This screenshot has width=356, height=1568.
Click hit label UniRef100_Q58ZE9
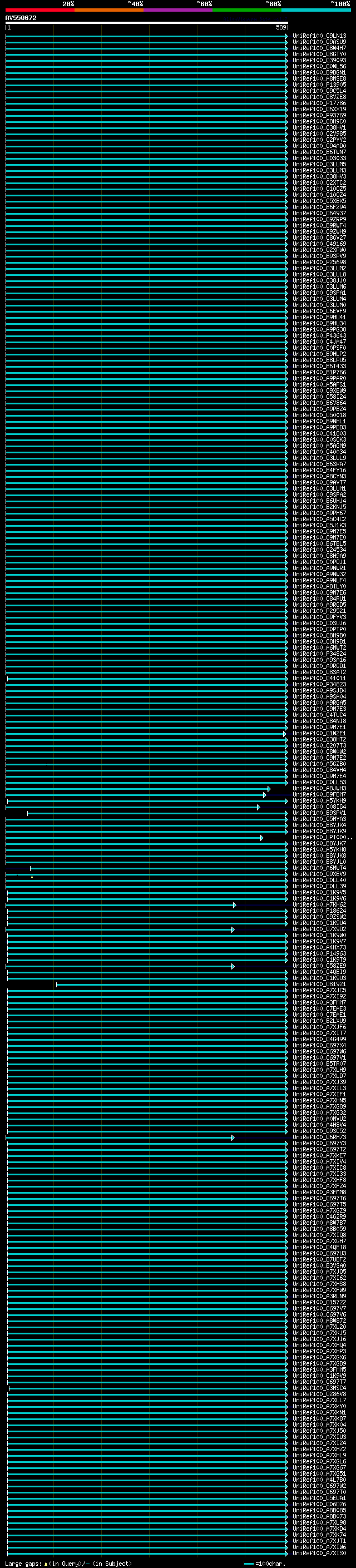point(319,966)
